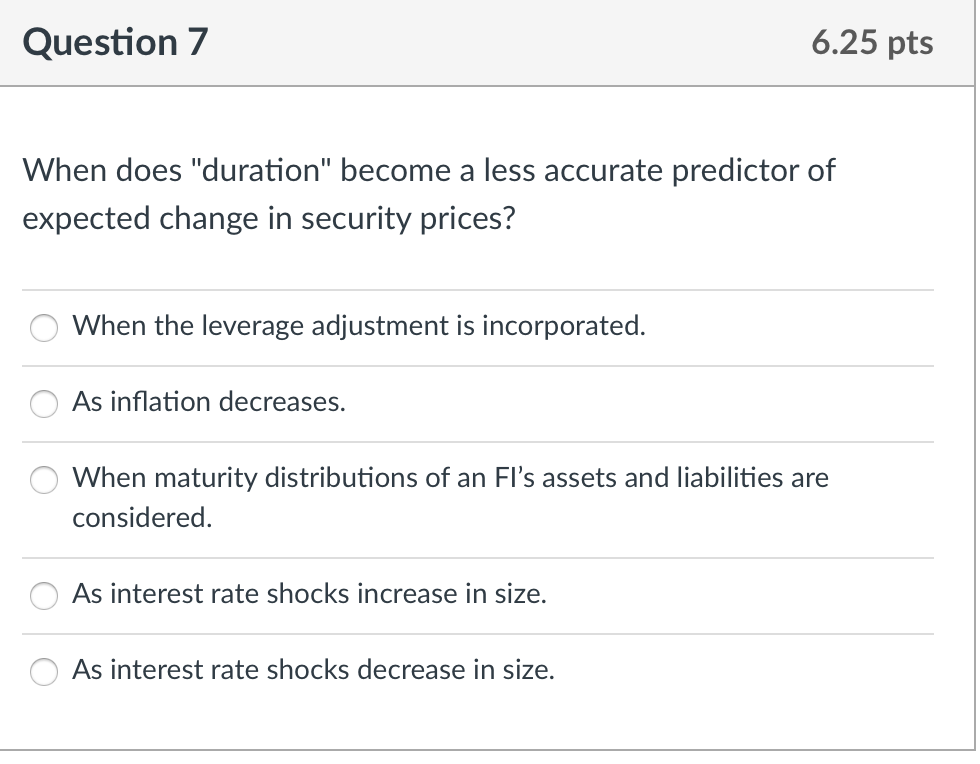
Task: Click the Question 7 header bar
Action: click(x=488, y=42)
